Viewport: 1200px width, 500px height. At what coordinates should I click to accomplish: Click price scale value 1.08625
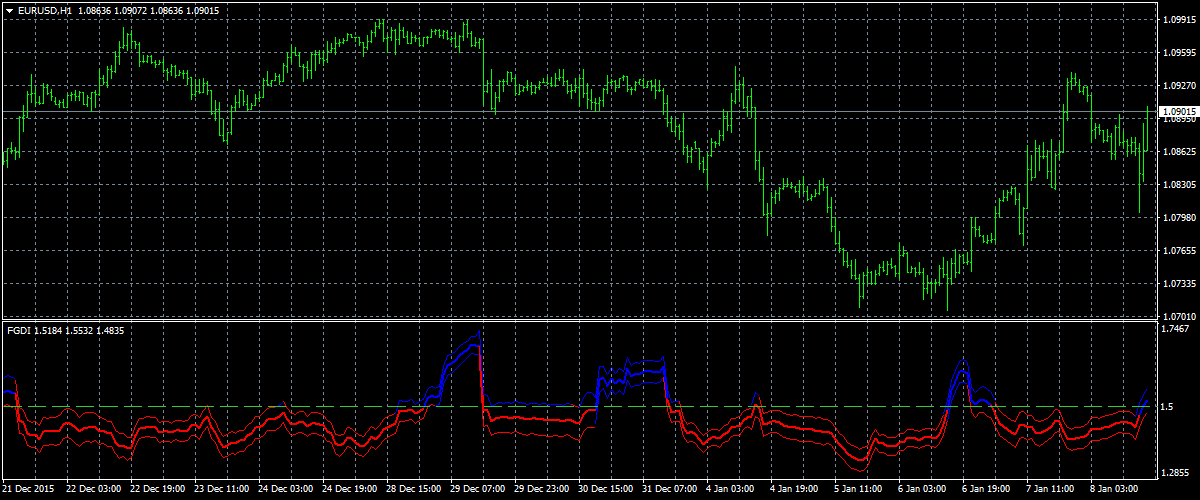(1178, 152)
